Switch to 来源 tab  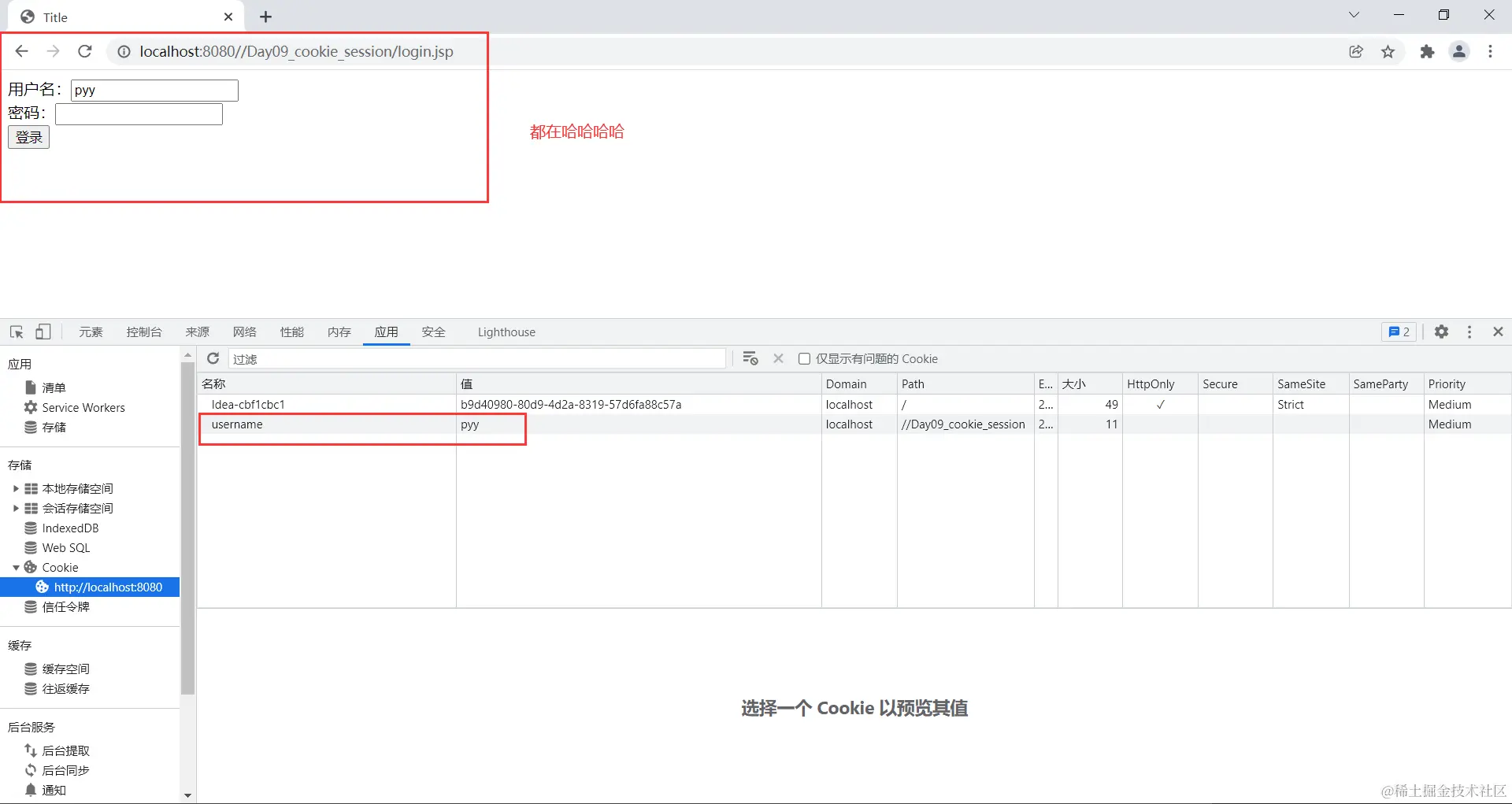pos(198,332)
